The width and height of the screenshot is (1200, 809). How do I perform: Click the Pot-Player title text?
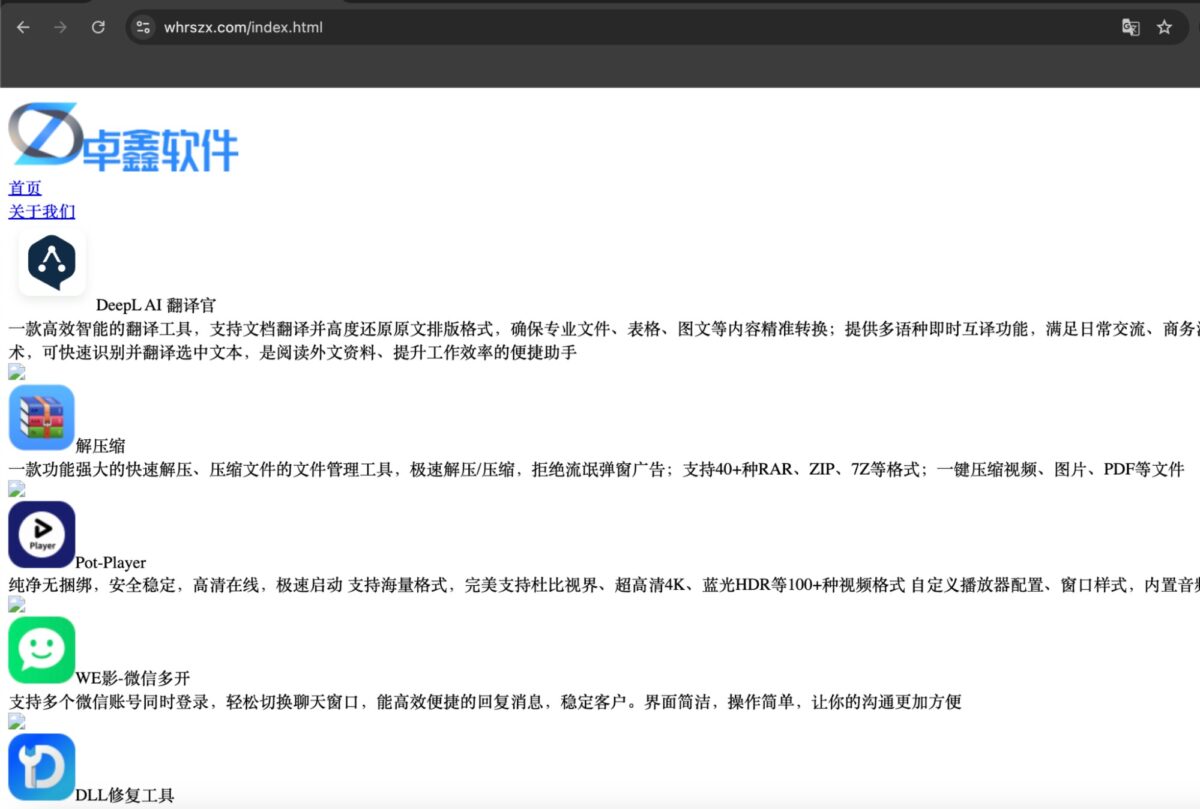pos(110,563)
